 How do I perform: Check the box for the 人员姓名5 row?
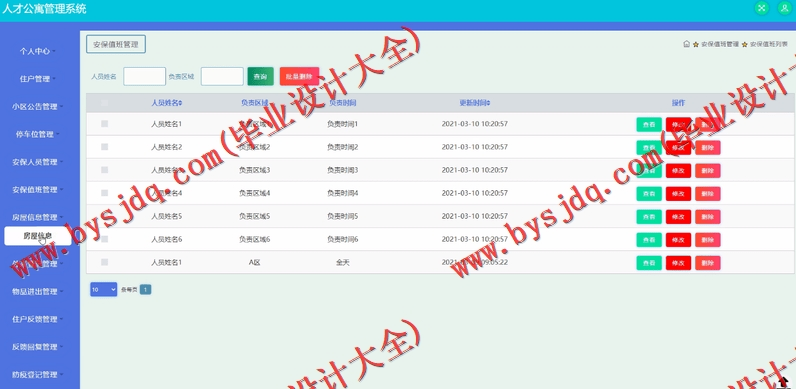point(105,216)
